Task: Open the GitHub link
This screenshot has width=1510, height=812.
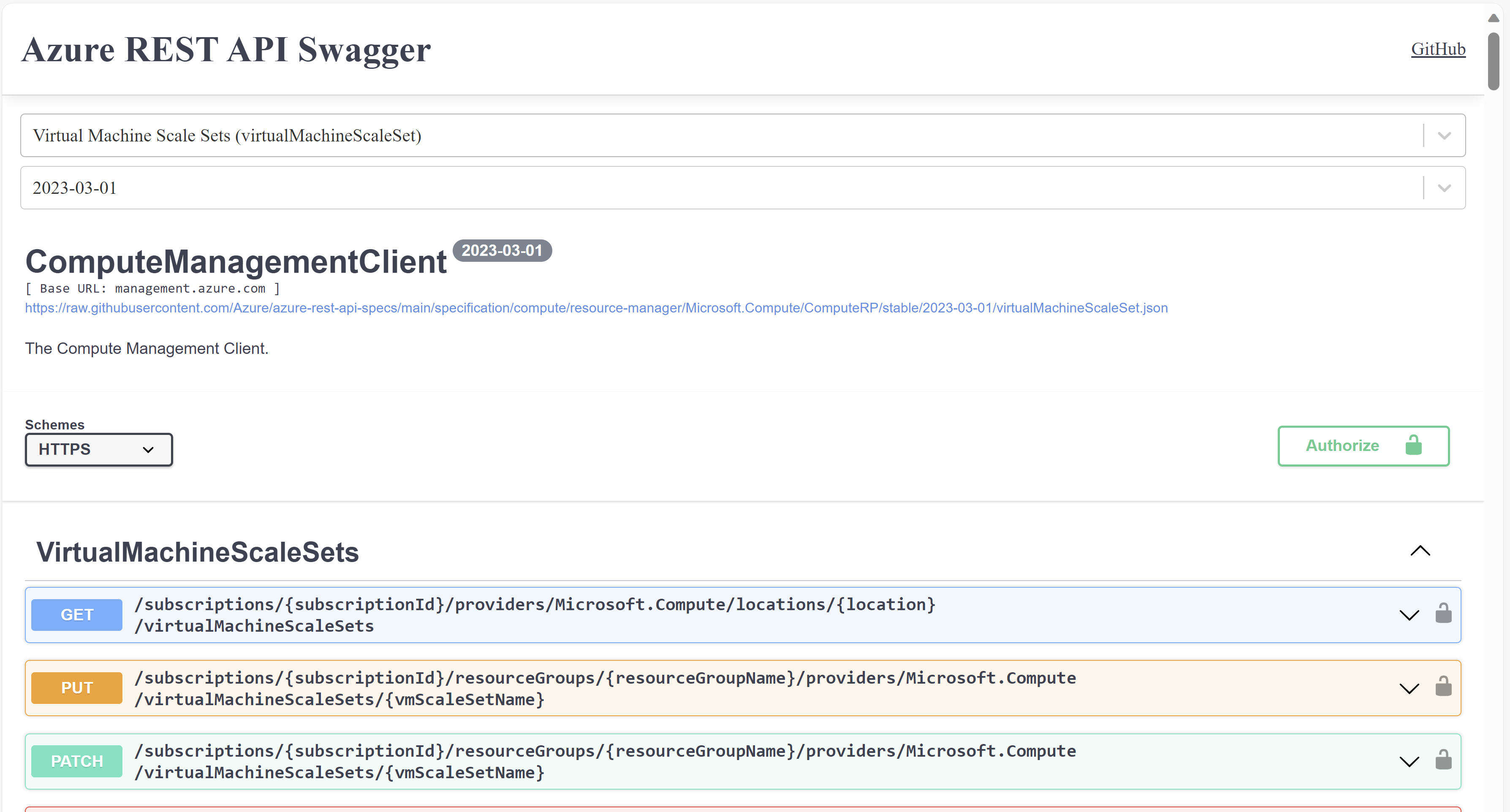Action: click(1437, 49)
